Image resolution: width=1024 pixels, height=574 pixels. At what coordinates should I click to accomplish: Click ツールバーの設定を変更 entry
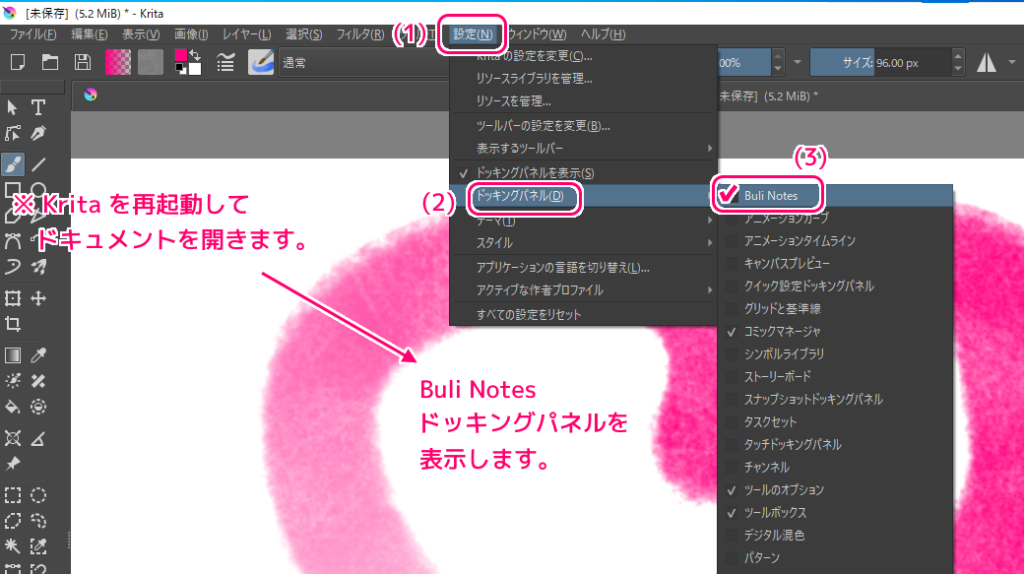584,125
